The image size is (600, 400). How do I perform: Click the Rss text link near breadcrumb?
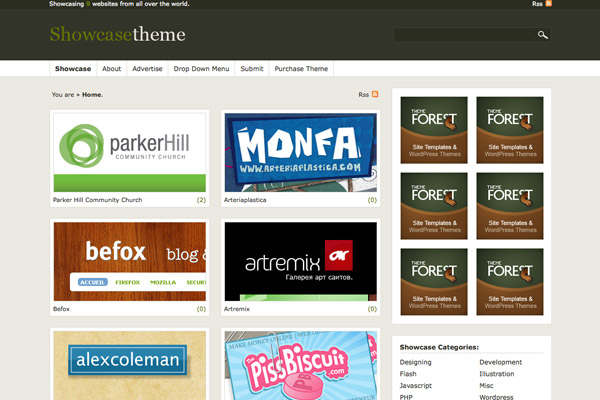tap(364, 95)
